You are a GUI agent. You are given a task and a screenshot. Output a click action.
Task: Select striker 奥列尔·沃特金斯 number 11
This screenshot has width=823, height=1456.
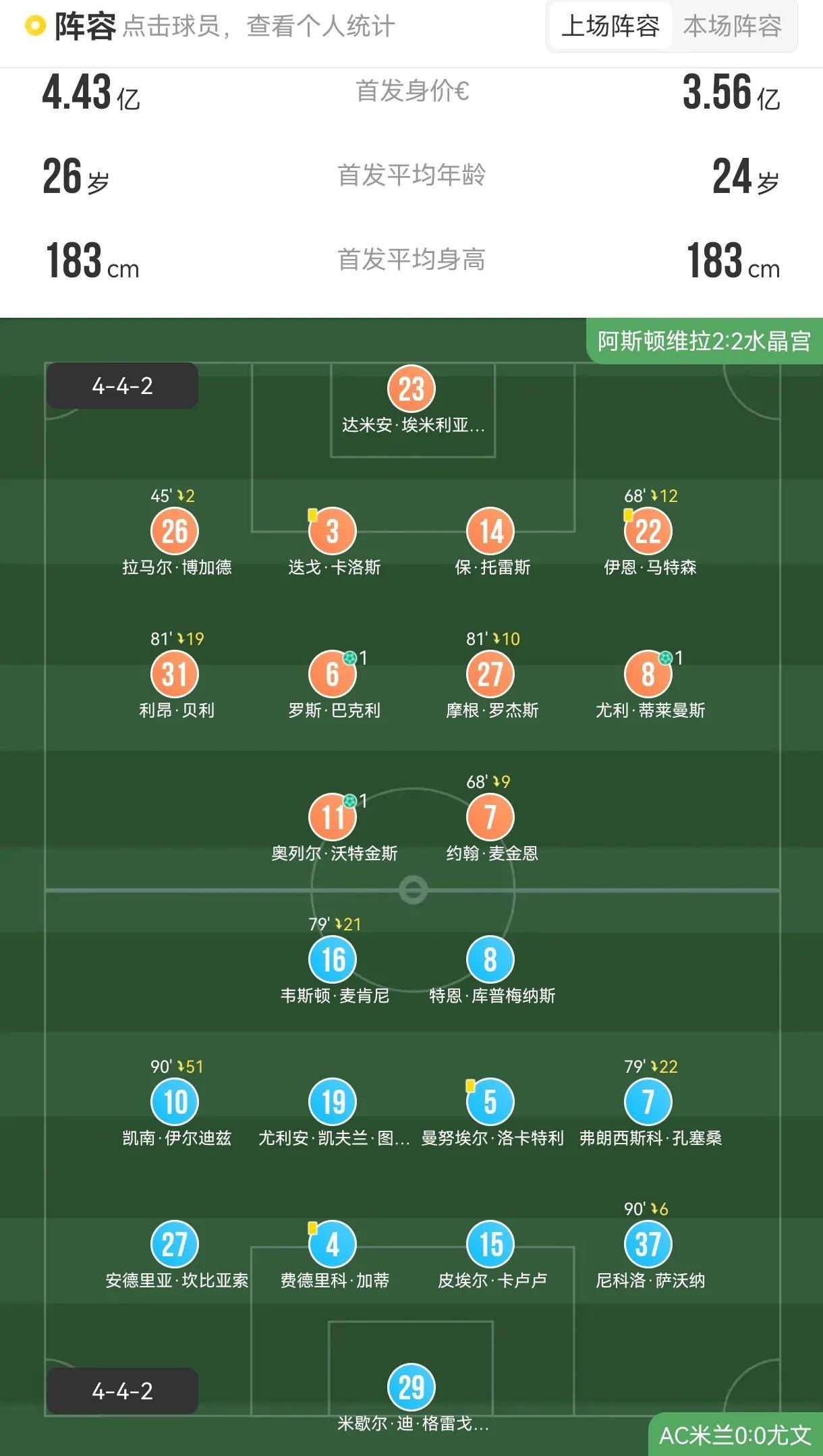click(331, 816)
